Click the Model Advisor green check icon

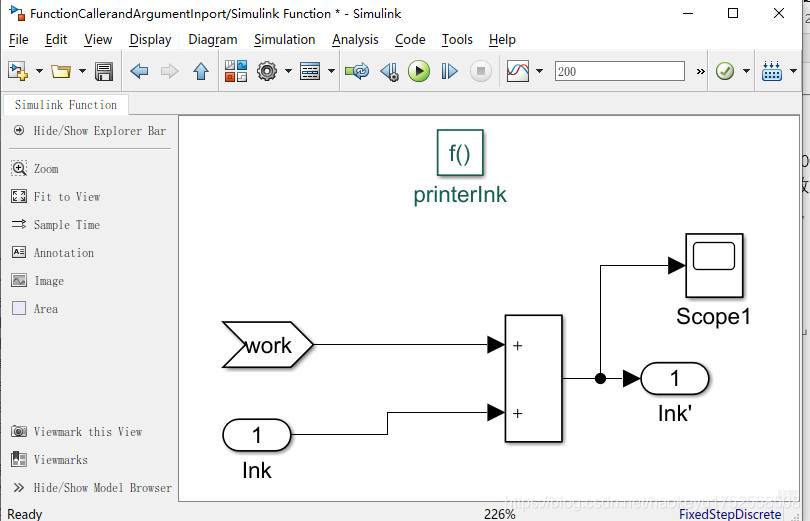[x=725, y=71]
